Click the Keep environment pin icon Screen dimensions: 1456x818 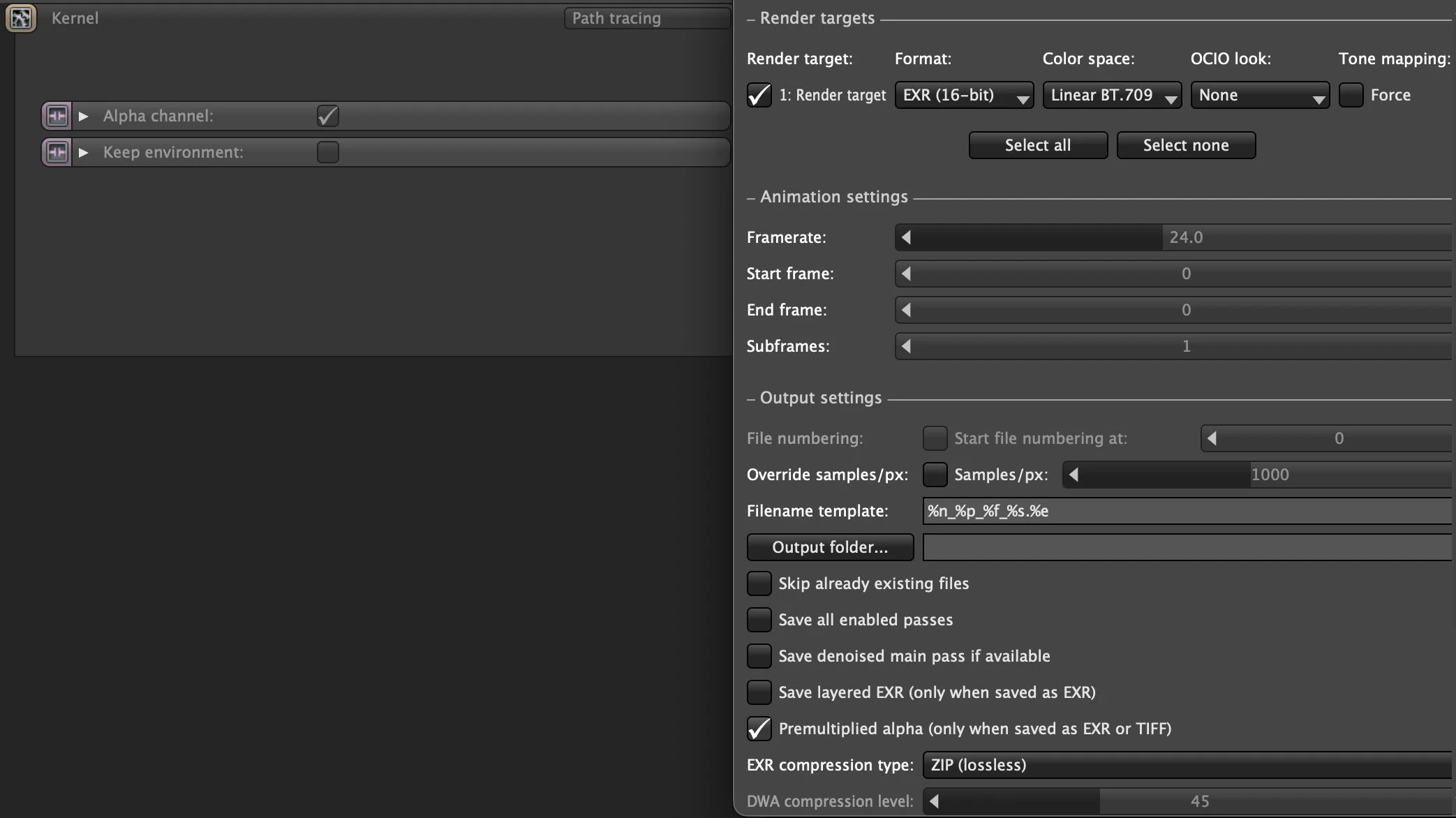(57, 152)
